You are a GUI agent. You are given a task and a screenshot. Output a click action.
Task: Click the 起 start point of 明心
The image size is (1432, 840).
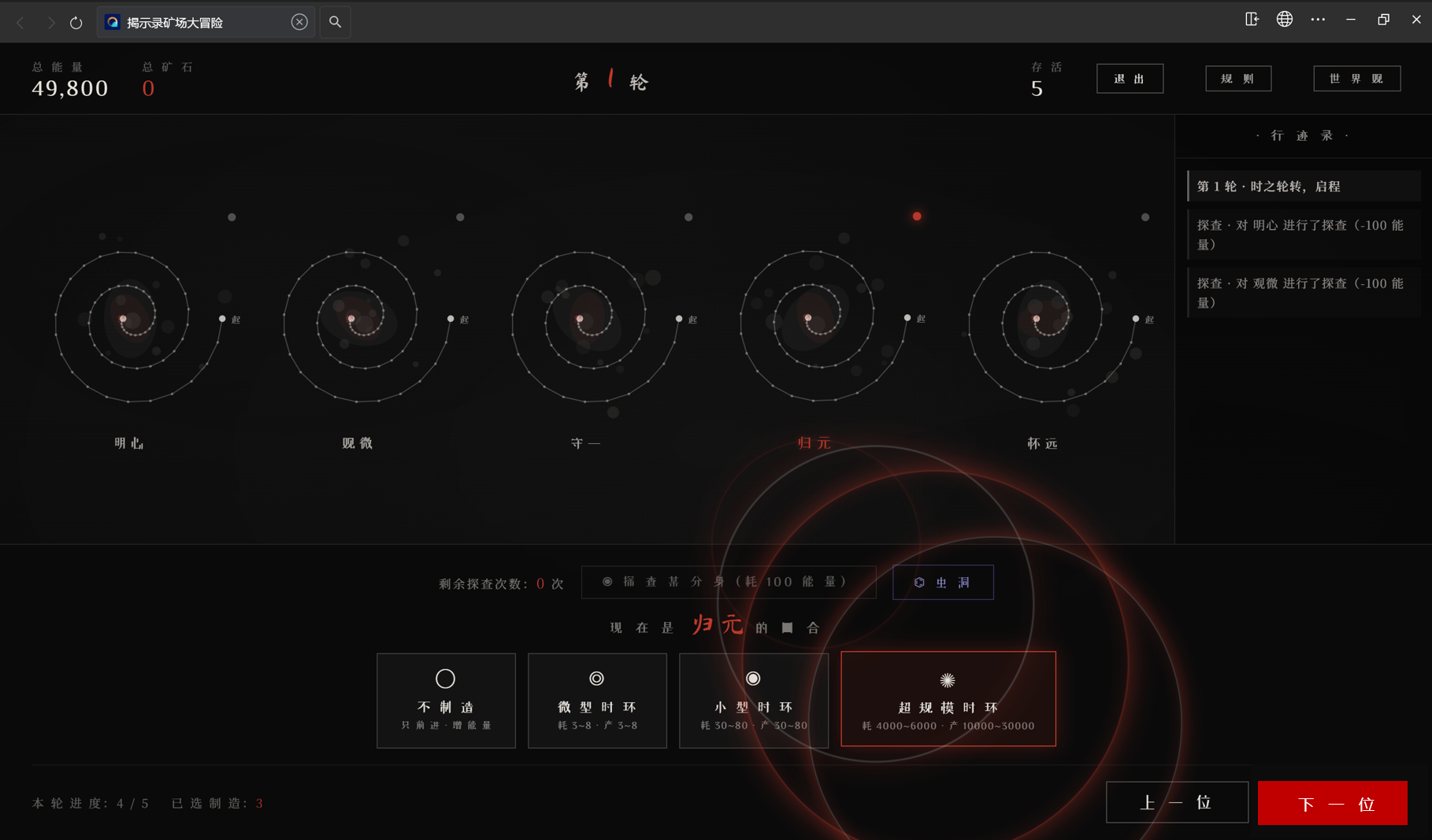click(x=222, y=319)
